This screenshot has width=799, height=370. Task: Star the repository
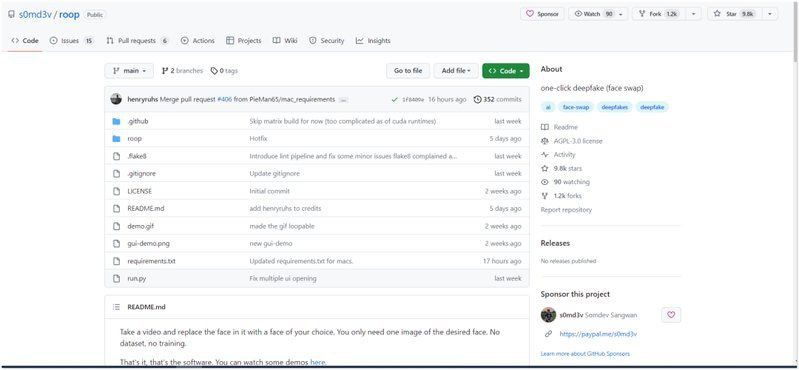point(734,14)
